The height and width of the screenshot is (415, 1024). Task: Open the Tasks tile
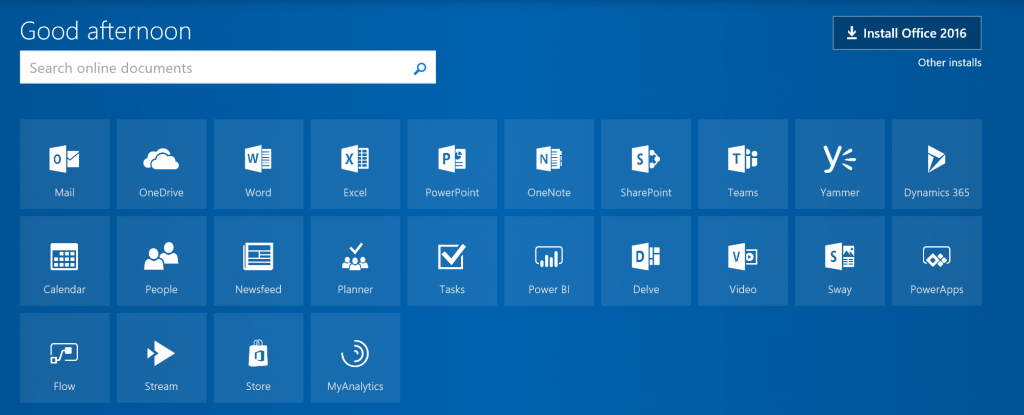452,261
